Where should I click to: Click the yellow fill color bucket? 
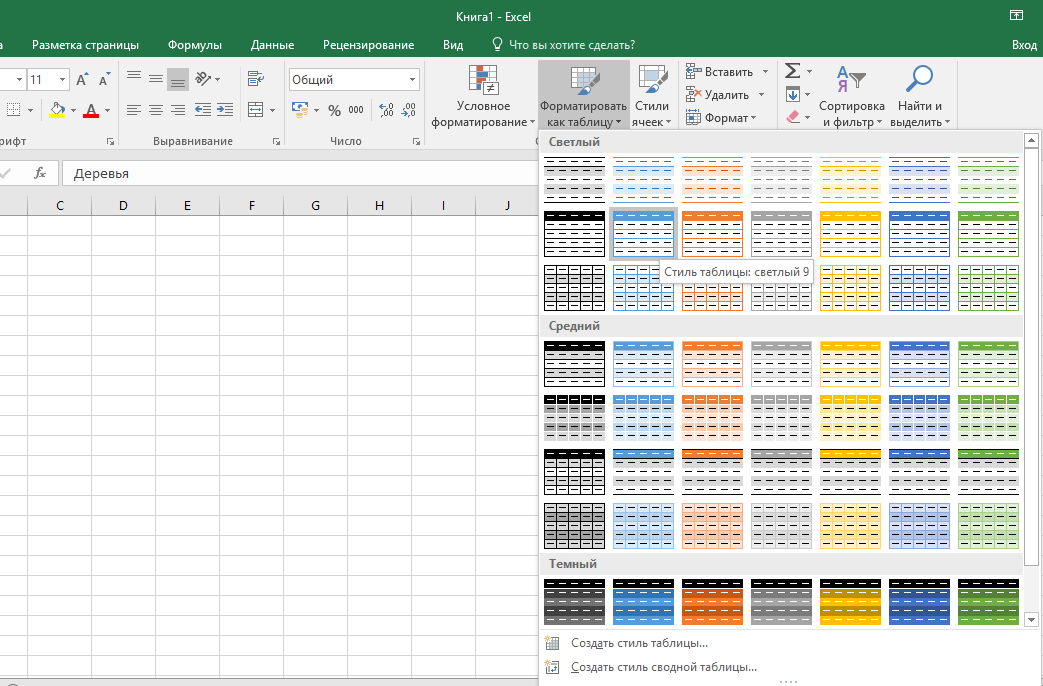tap(57, 110)
